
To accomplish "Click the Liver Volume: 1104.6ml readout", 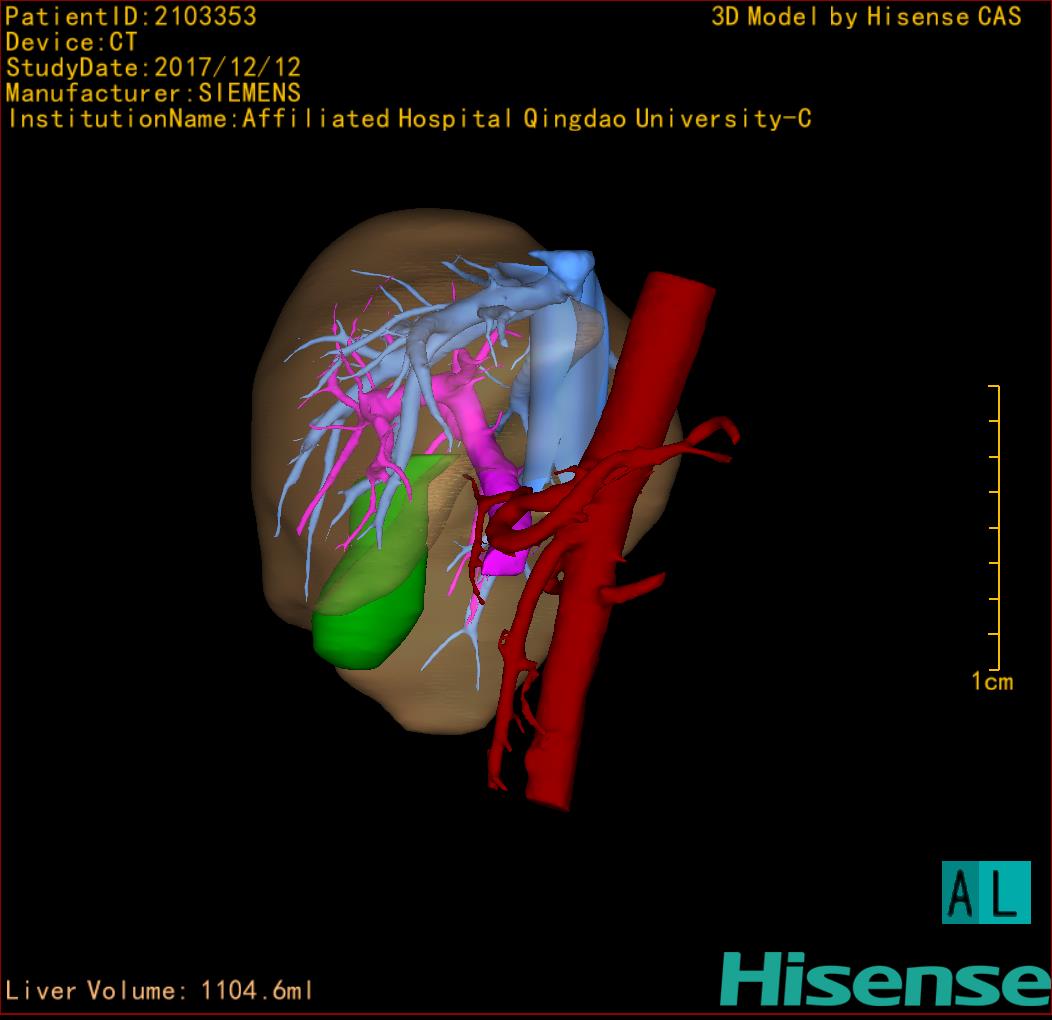I will 159,990.
